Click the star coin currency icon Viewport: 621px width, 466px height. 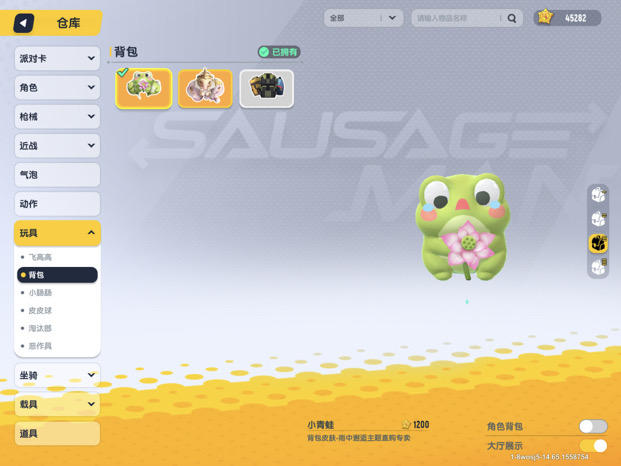545,17
